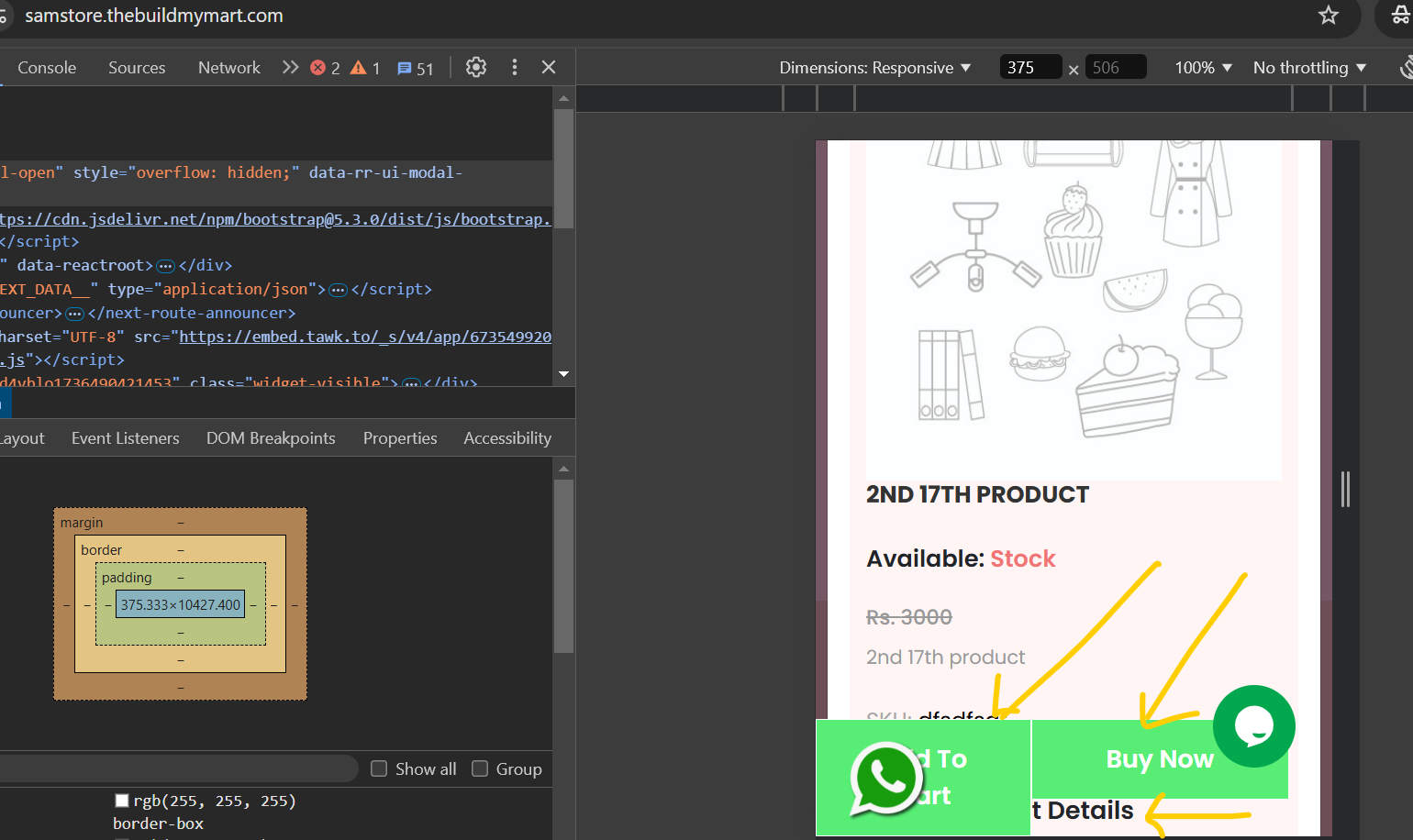1413x840 pixels.
Task: Close the DevTools panel
Action: pos(549,67)
